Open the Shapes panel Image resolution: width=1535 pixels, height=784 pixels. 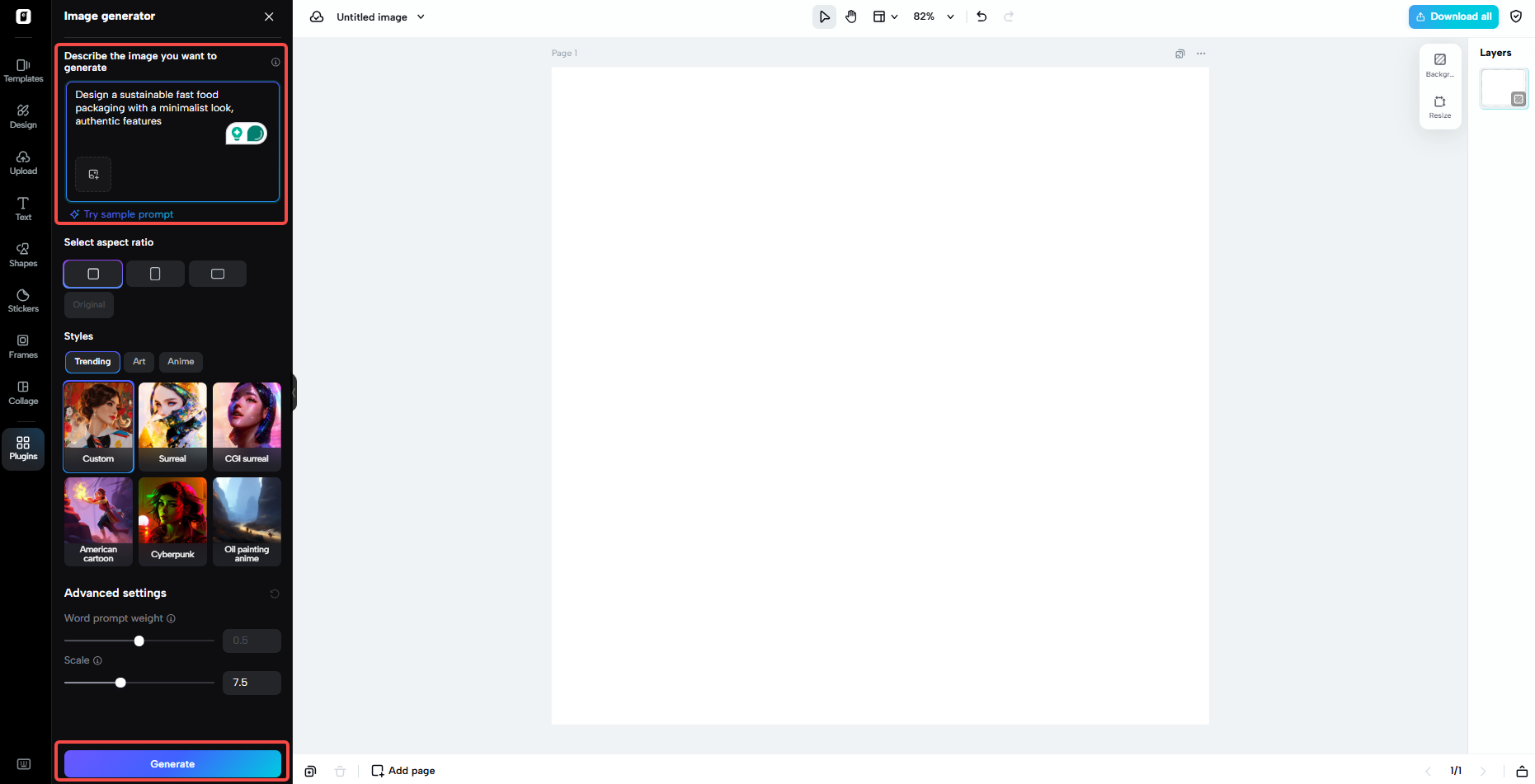click(x=22, y=253)
